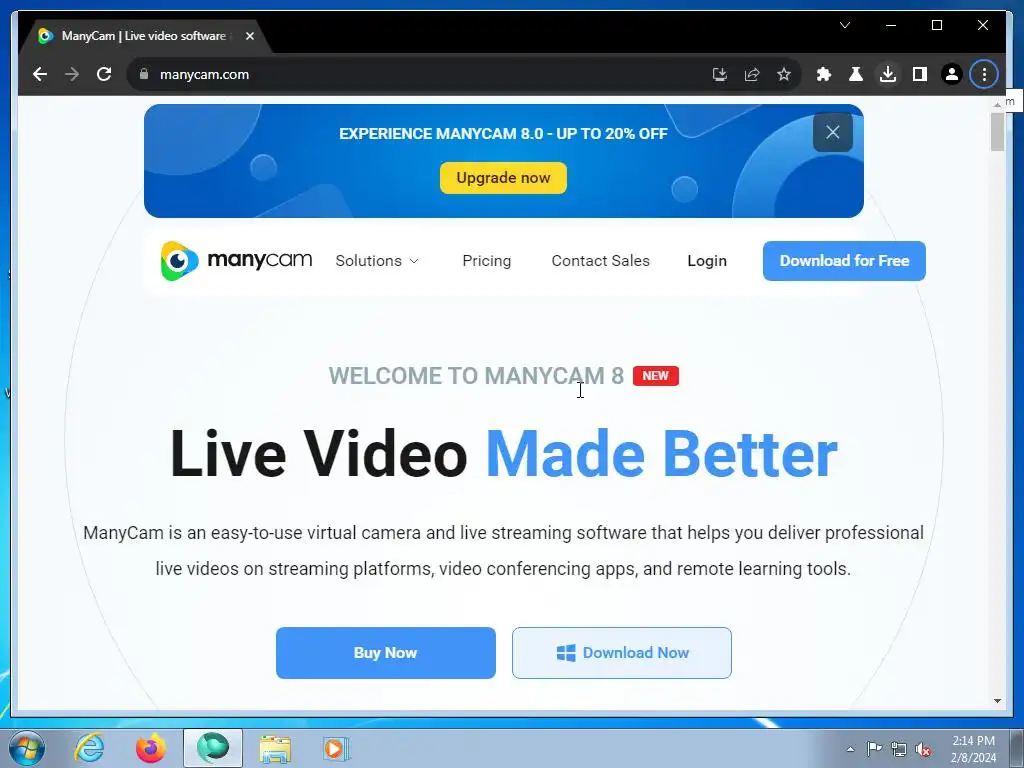
Task: Open Windows Explorer folder from taskbar
Action: (275, 749)
